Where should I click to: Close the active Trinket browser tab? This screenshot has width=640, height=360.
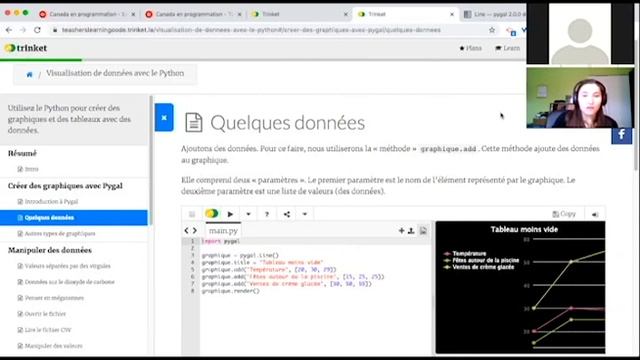(452, 14)
